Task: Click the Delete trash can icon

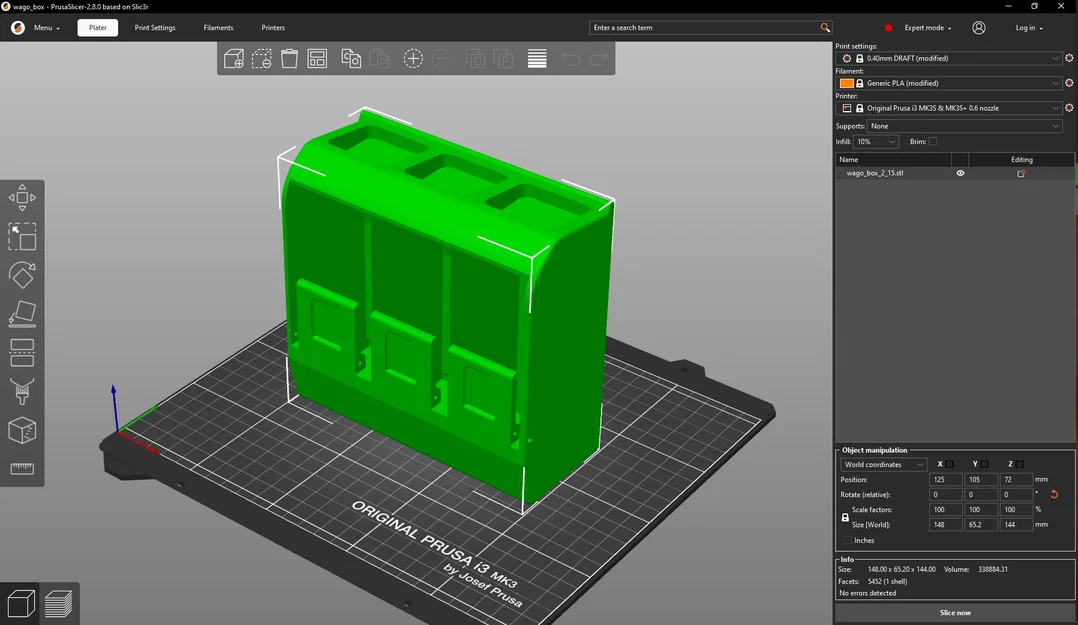Action: tap(289, 58)
